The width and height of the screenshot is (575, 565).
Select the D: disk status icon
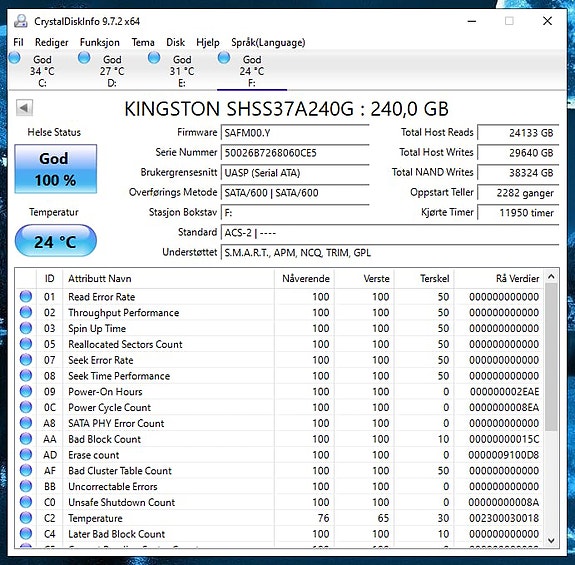point(84,58)
